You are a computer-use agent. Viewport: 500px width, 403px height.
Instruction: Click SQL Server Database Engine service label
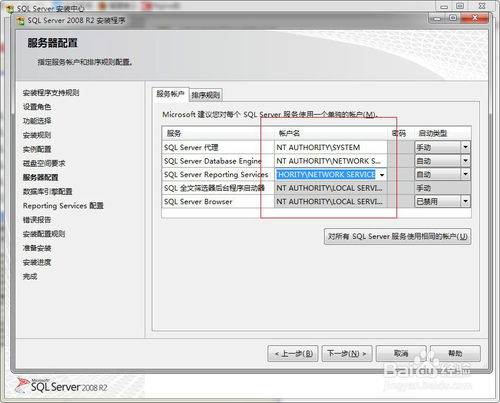[213, 161]
